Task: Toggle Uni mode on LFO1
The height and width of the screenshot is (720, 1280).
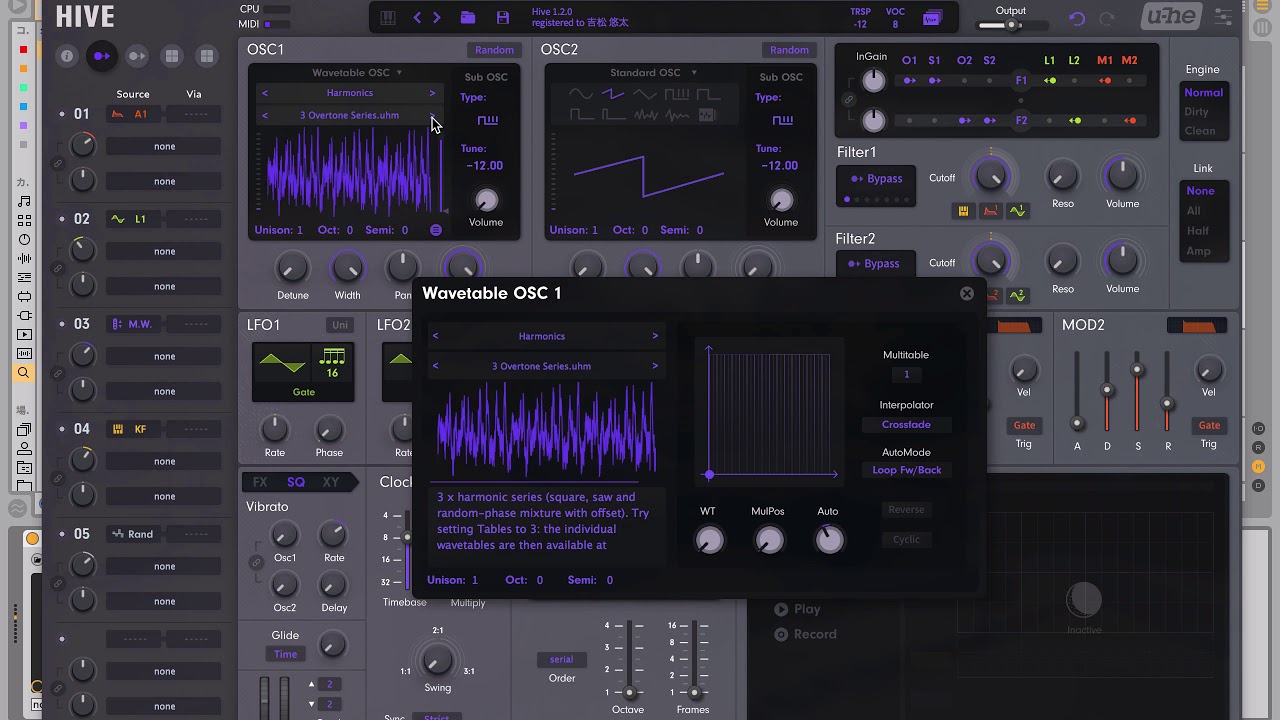Action: tap(340, 325)
